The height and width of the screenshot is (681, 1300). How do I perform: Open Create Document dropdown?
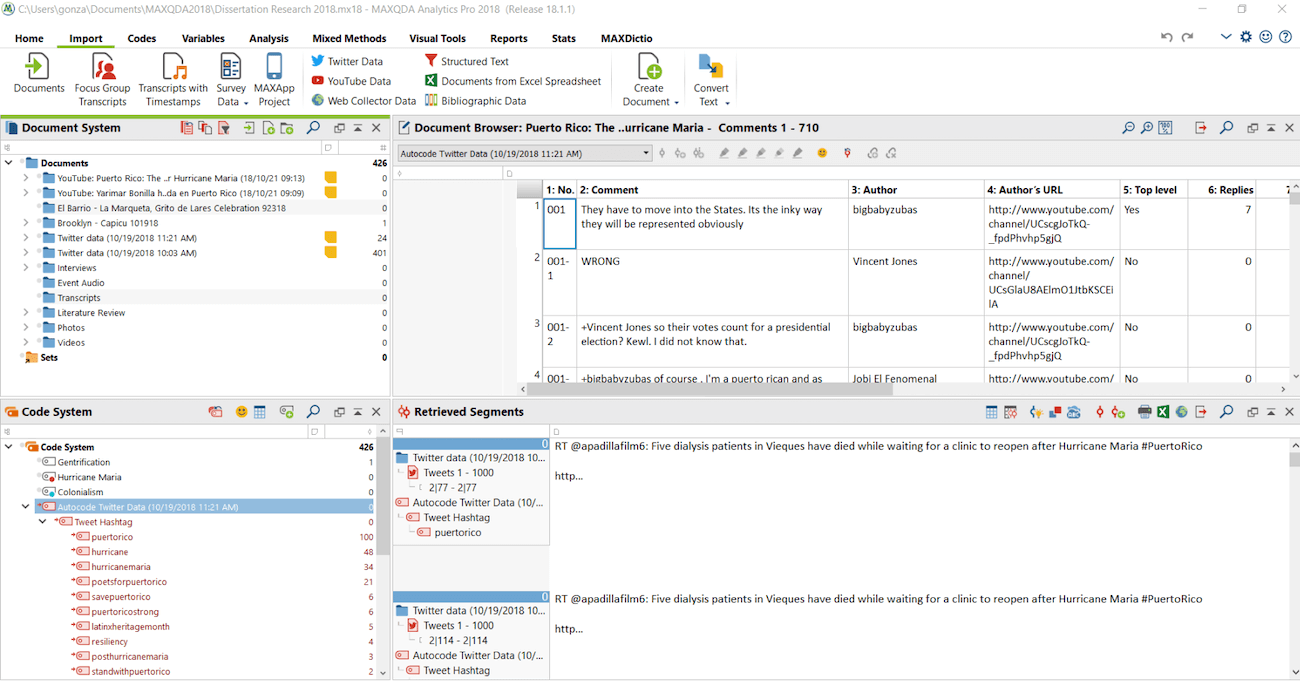pyautogui.click(x=650, y=80)
